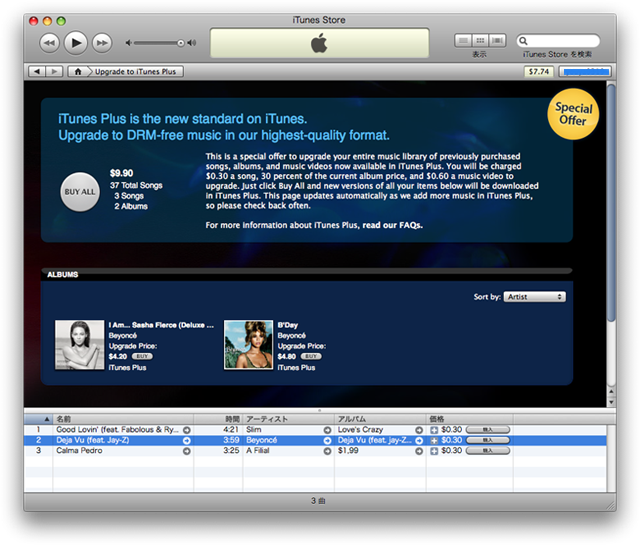Buy the $4.80 B'Day upgrade
Viewport: 640px width, 545px height.
[311, 356]
